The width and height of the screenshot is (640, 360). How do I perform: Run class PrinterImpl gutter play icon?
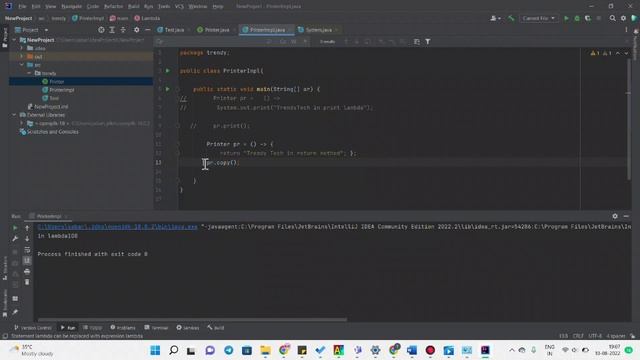click(167, 71)
